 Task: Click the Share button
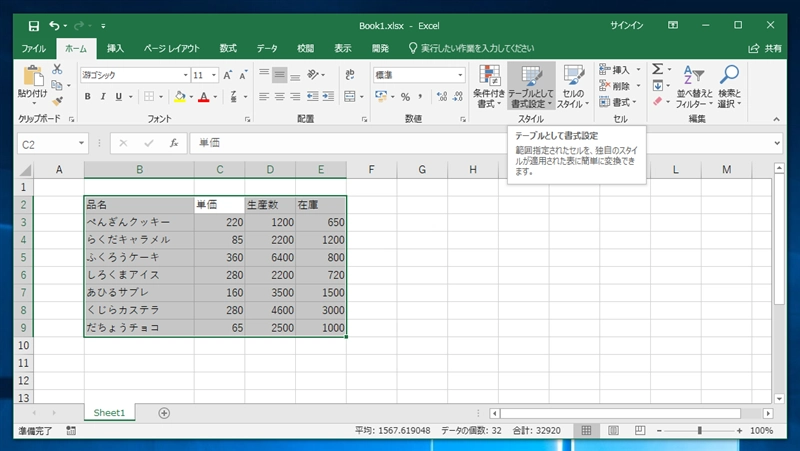pos(765,48)
